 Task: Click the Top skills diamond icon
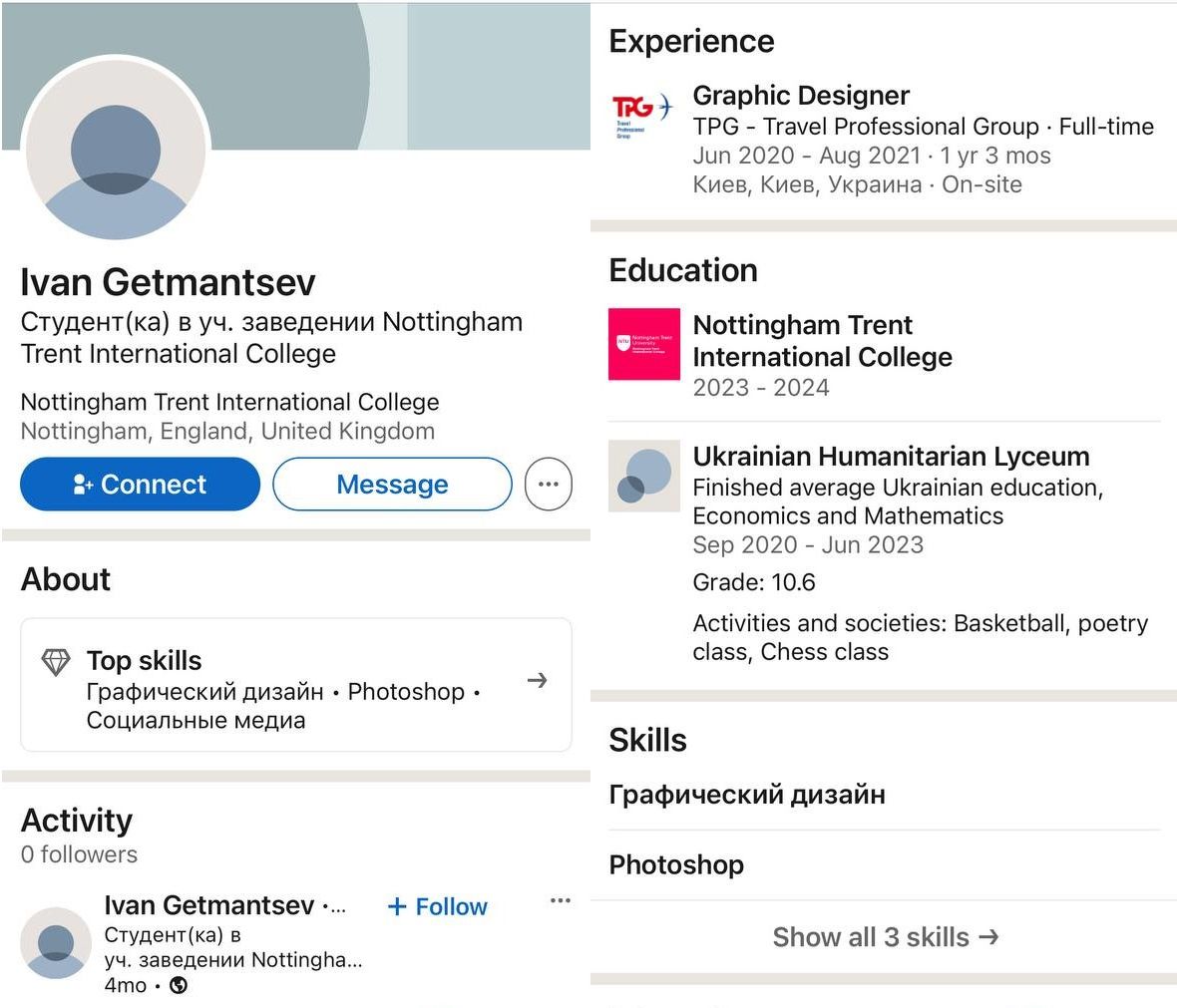point(56,661)
